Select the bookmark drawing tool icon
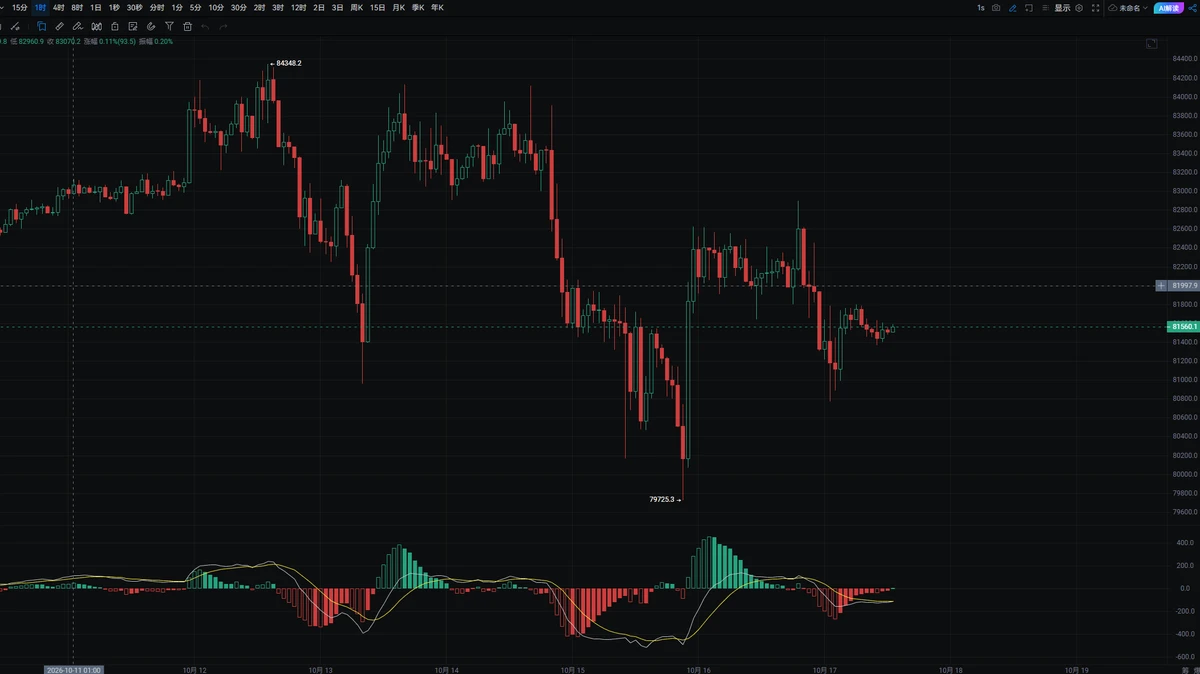The height and width of the screenshot is (674, 1200). click(41, 26)
